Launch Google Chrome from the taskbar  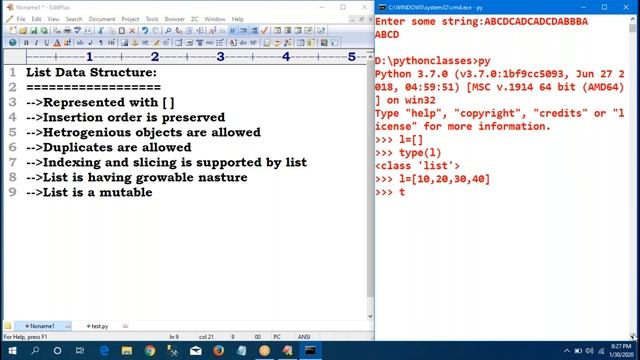point(150,351)
